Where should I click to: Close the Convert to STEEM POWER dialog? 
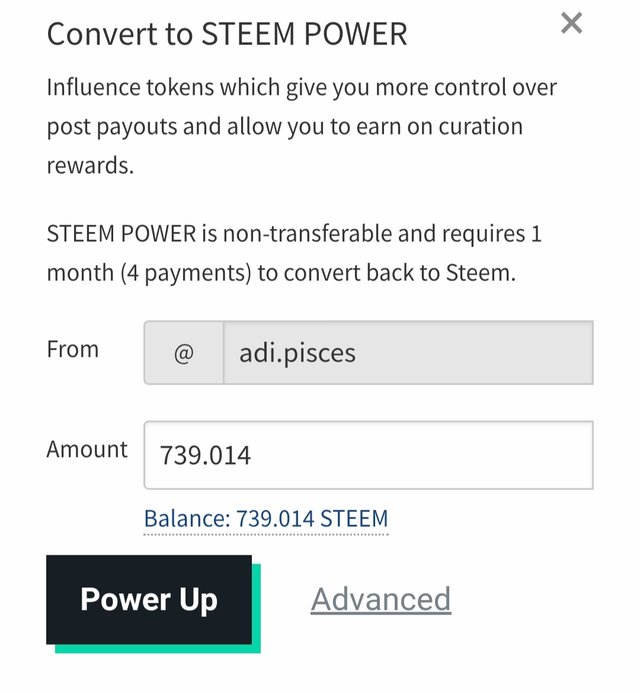[571, 23]
